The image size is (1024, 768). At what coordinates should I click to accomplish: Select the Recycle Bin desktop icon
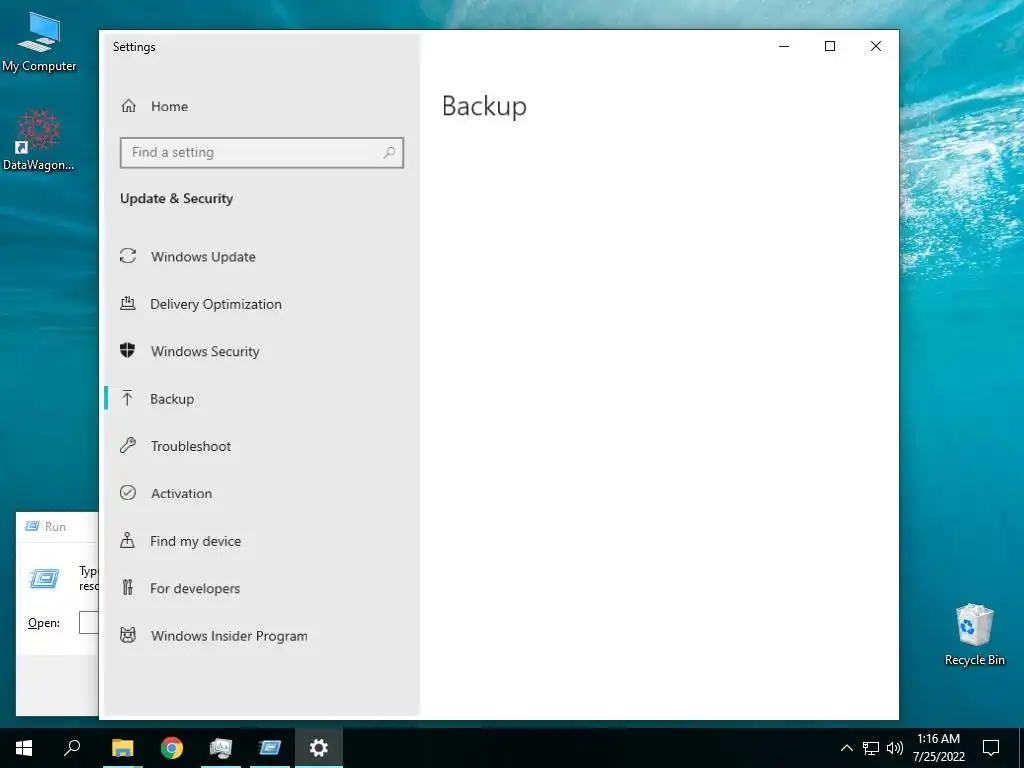click(x=974, y=635)
